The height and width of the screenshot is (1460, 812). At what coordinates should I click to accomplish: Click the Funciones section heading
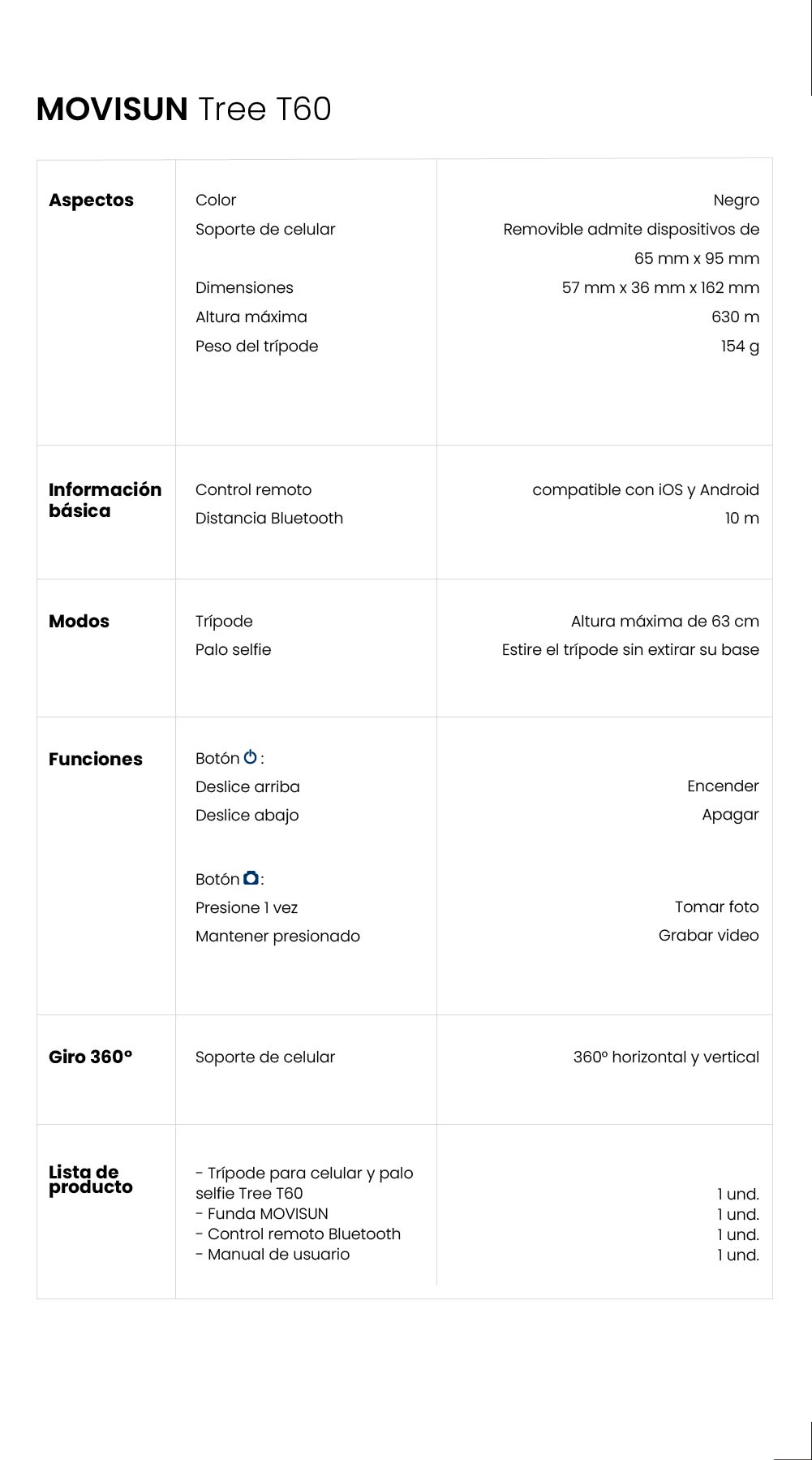coord(95,760)
